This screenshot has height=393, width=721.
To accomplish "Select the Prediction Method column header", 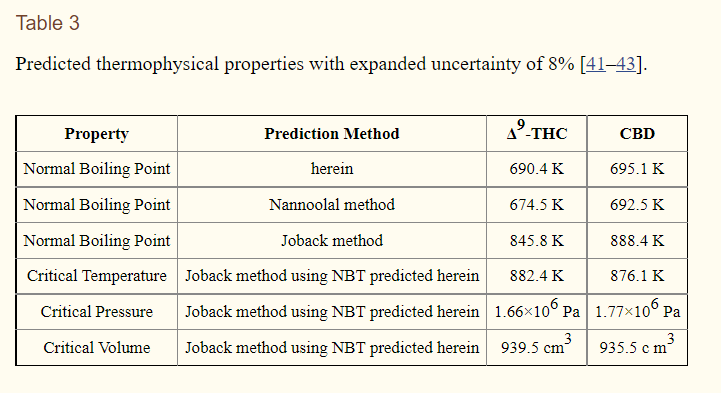I will click(332, 134).
